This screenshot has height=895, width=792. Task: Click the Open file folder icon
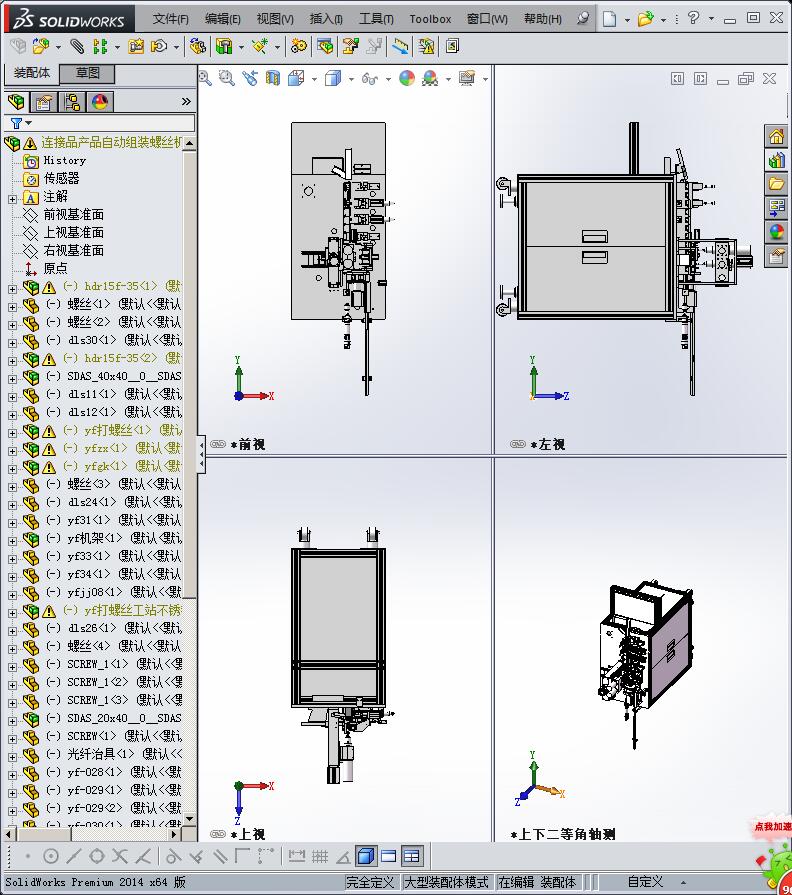(645, 19)
